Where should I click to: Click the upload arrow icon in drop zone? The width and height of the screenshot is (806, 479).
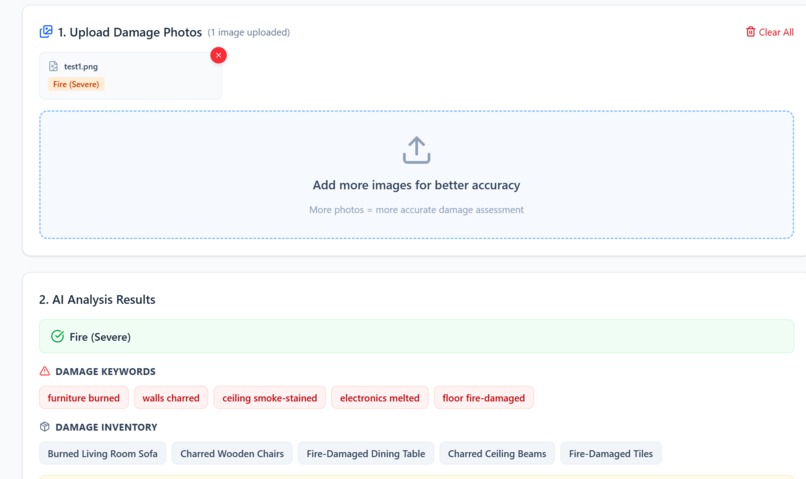point(416,150)
